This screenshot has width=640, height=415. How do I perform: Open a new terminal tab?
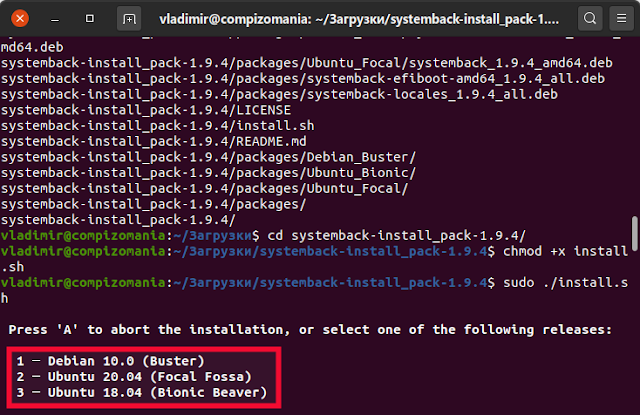(129, 18)
